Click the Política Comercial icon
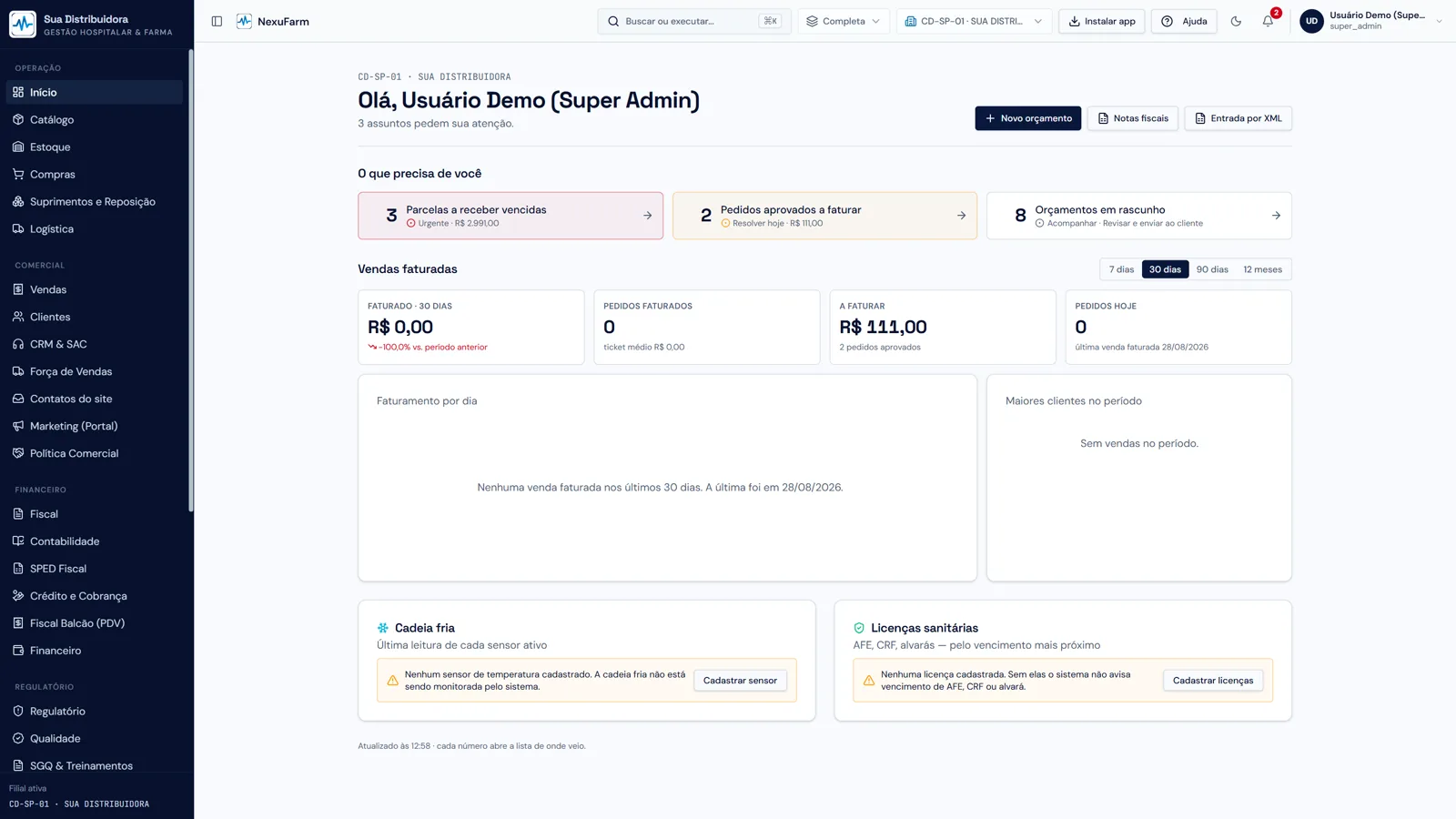The height and width of the screenshot is (819, 1456). (18, 453)
